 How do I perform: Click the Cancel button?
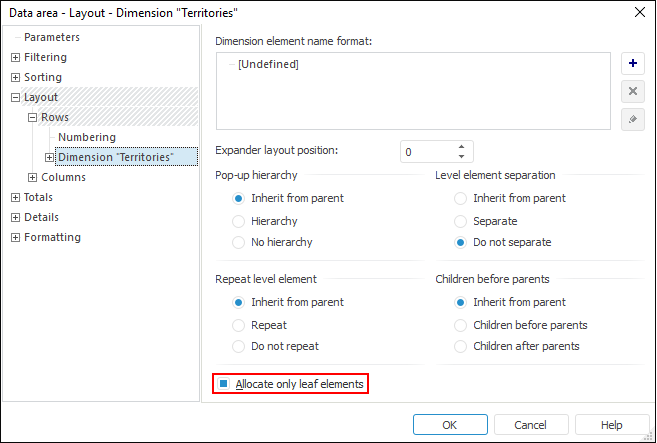[531, 425]
